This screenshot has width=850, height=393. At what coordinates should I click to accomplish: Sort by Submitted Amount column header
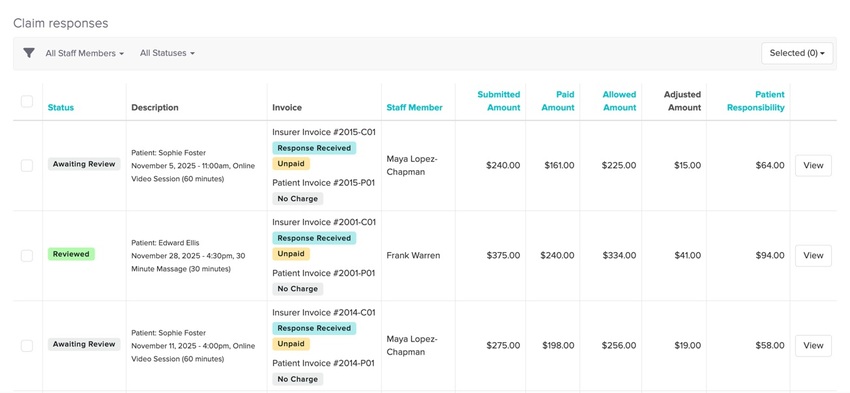(499, 101)
